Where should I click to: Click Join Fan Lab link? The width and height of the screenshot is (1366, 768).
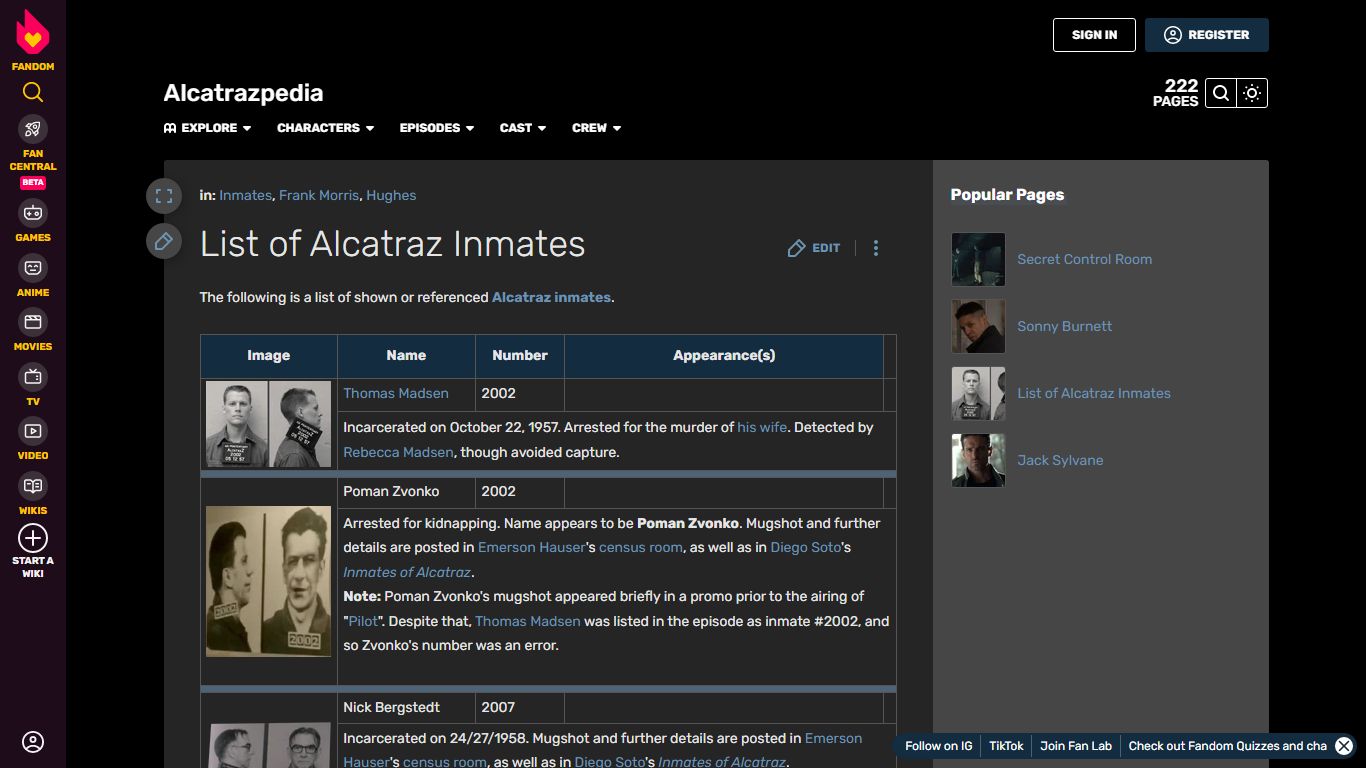tap(1076, 746)
